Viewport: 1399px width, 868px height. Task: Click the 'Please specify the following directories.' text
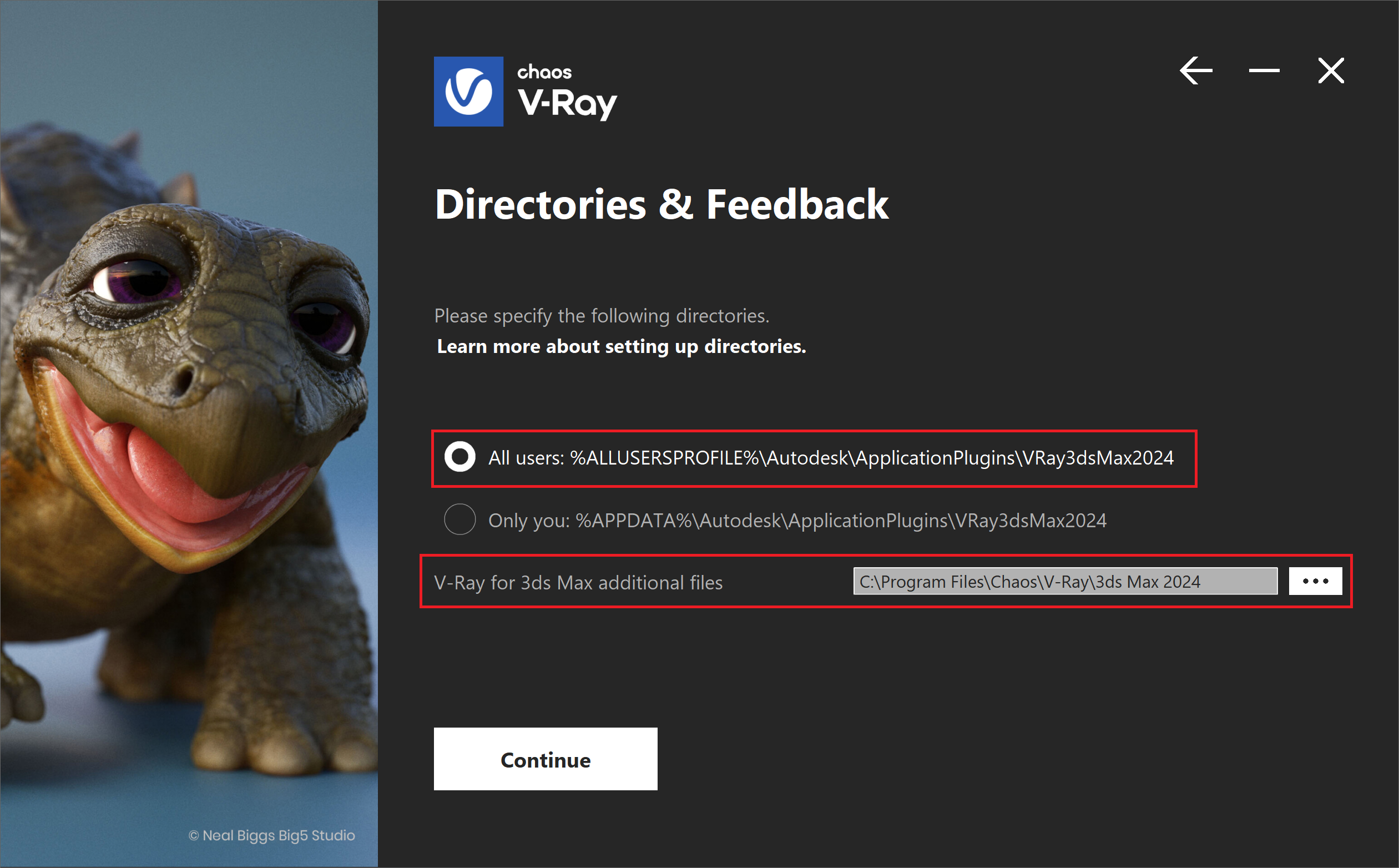pos(602,316)
